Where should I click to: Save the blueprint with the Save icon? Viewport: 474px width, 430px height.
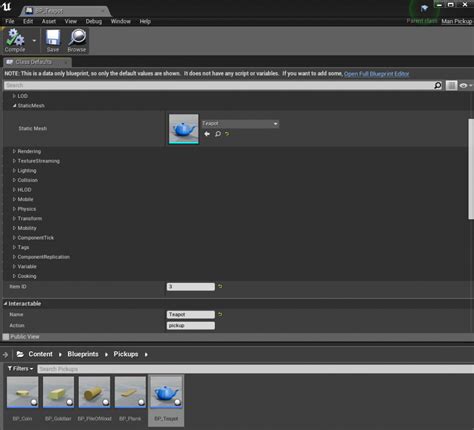tap(53, 37)
